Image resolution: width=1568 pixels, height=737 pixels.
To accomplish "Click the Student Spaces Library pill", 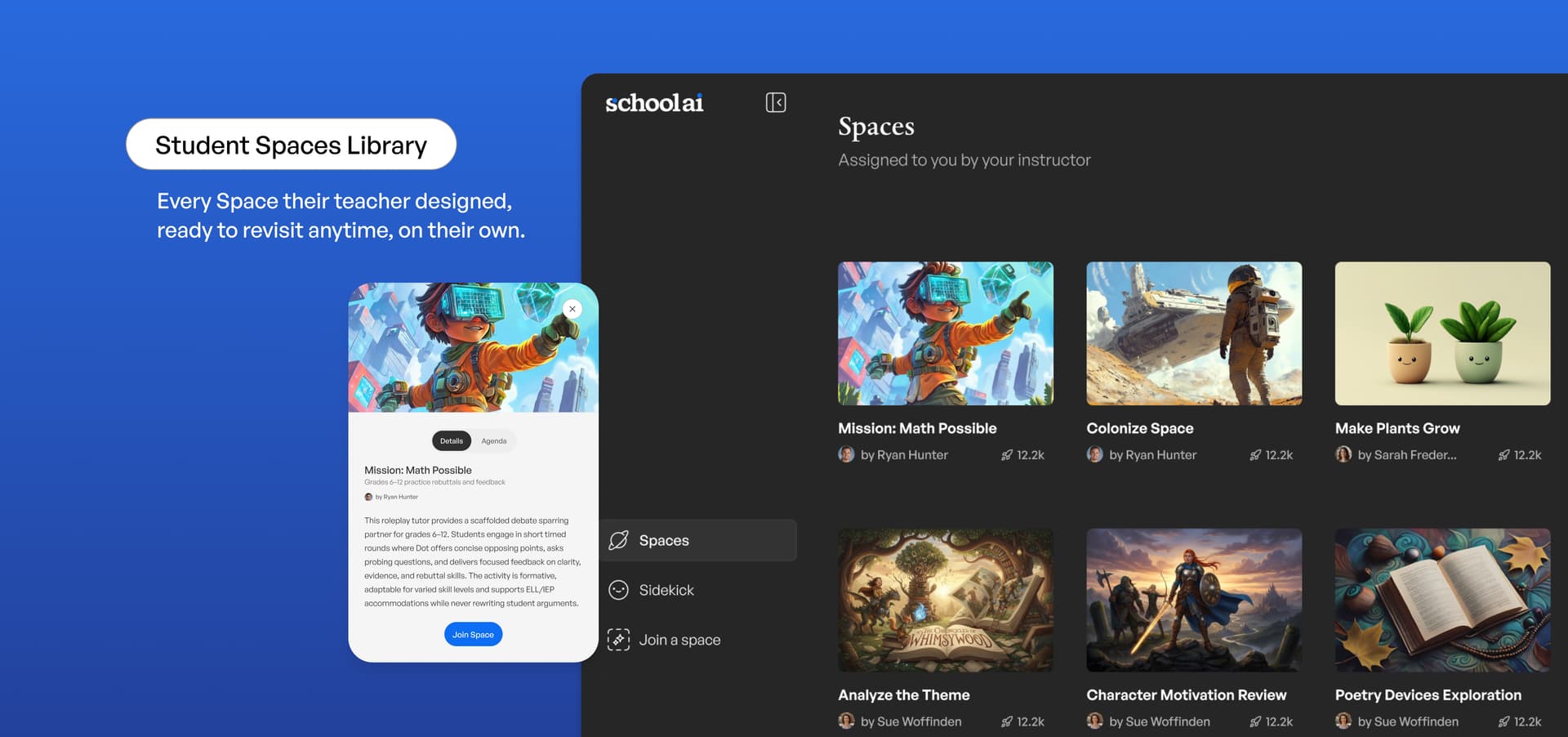I will 291,145.
